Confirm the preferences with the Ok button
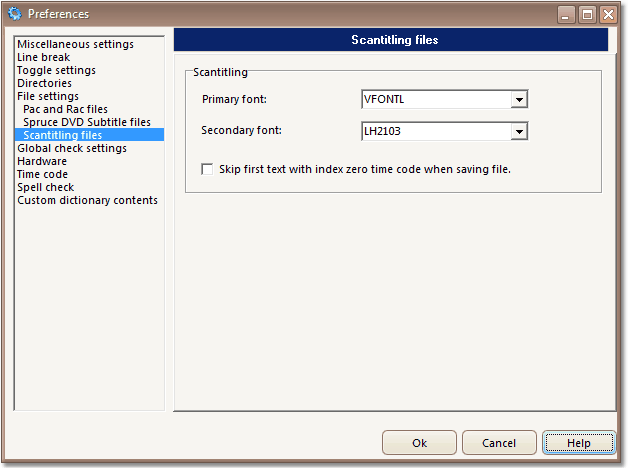The image size is (628, 470). [x=419, y=443]
